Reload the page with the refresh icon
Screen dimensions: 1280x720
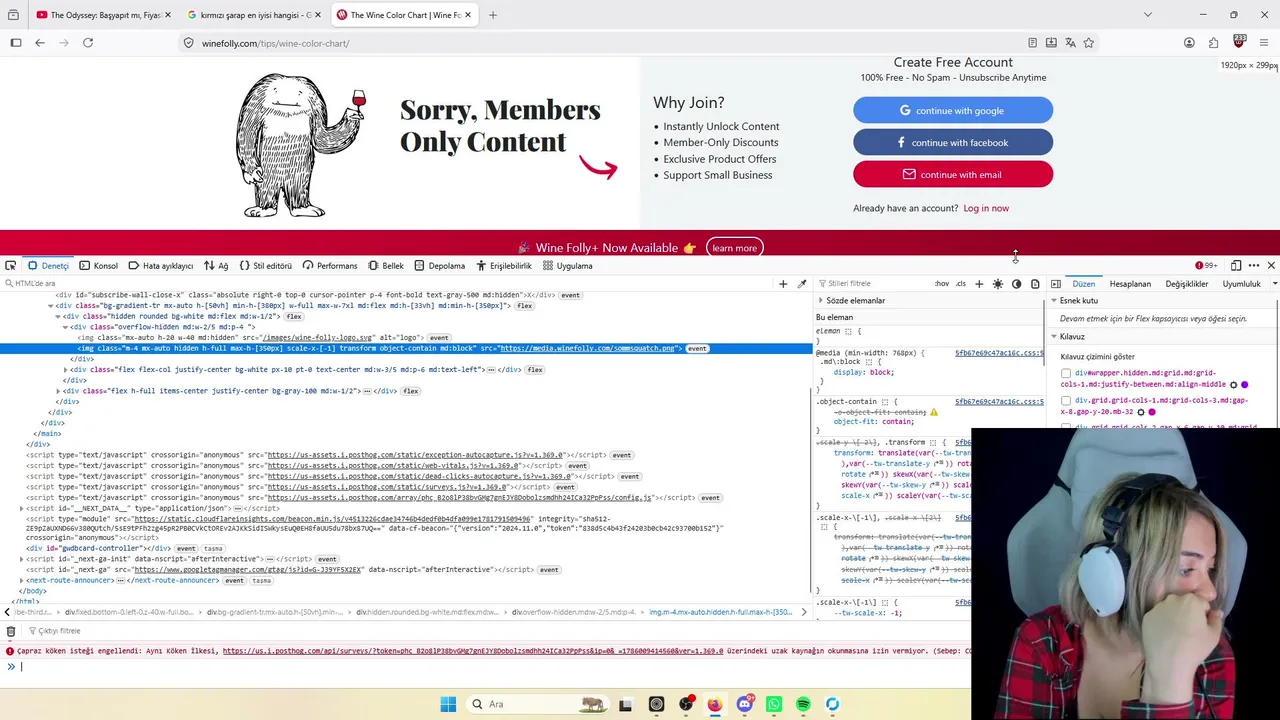pyautogui.click(x=88, y=43)
